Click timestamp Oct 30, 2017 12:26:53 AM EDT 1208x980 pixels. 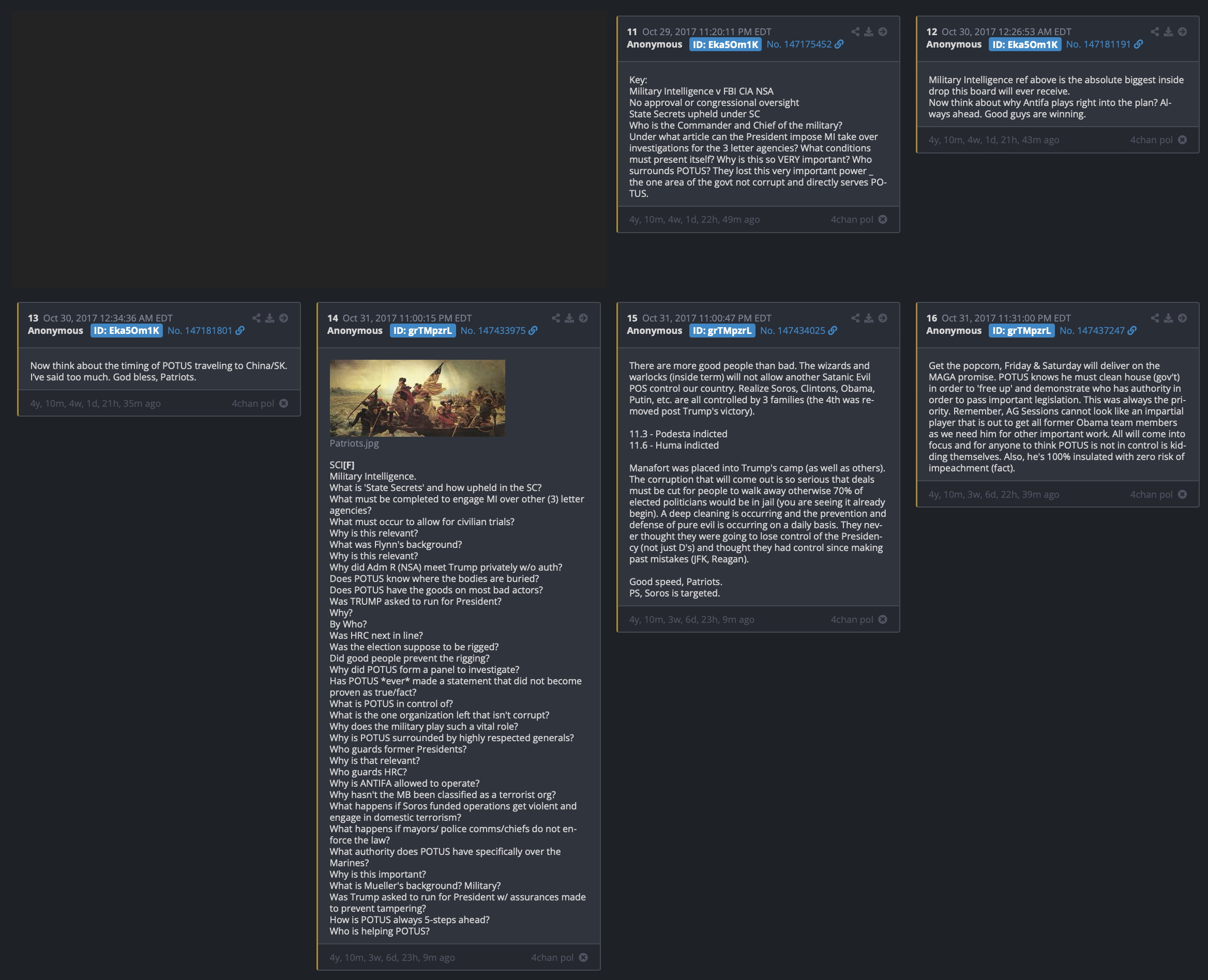click(1006, 32)
